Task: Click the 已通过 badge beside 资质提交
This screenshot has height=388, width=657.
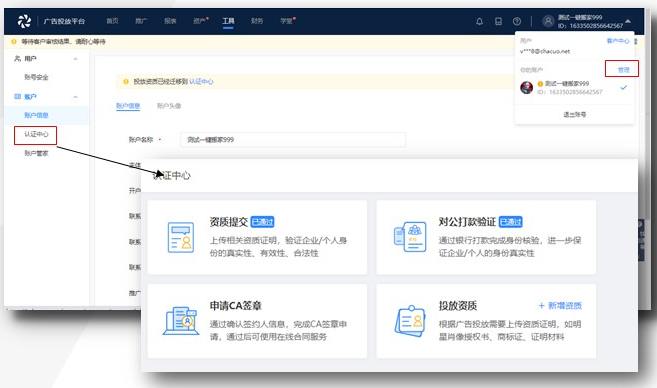Action: [x=262, y=222]
